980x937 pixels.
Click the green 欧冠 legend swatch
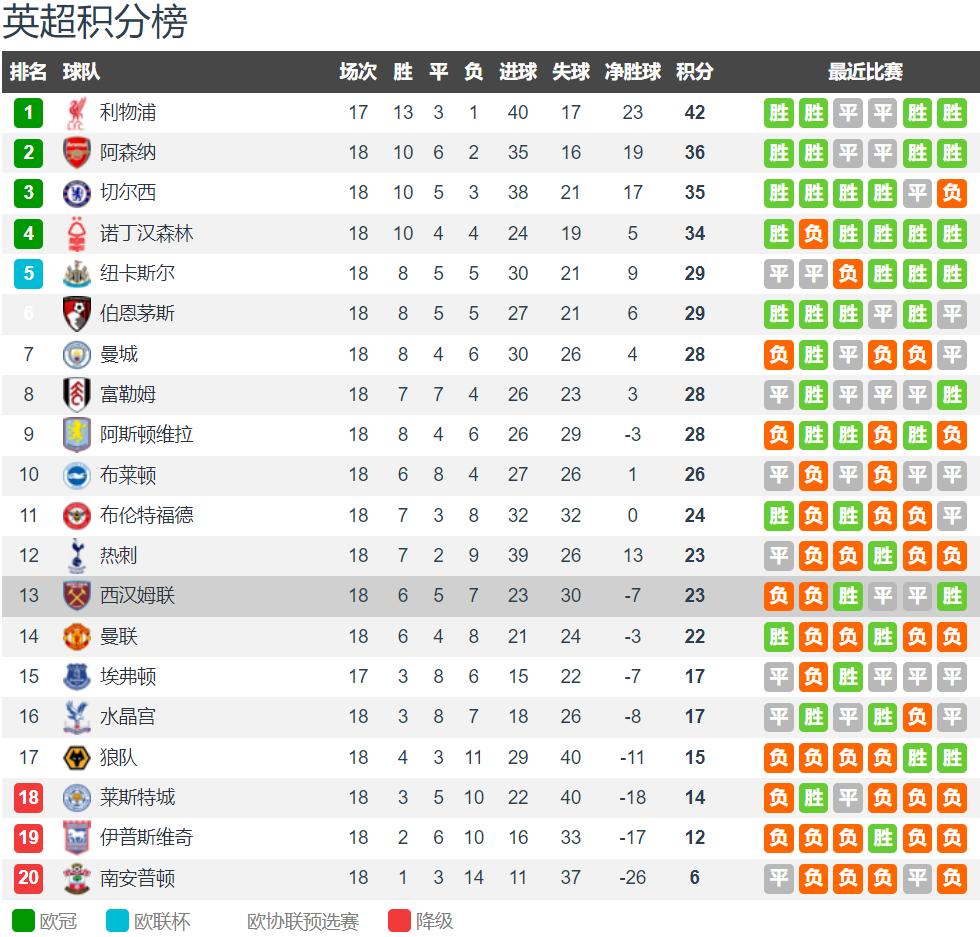pyautogui.click(x=23, y=921)
